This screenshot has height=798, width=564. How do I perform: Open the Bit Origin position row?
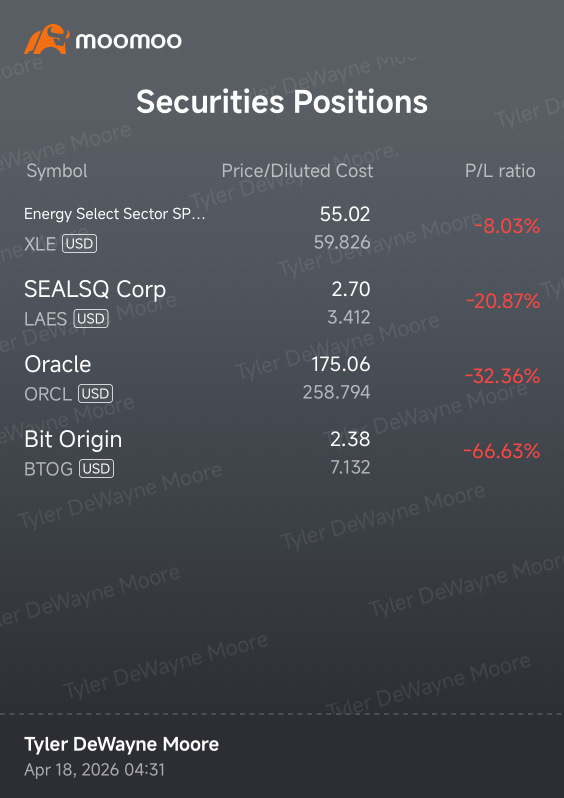[x=282, y=453]
